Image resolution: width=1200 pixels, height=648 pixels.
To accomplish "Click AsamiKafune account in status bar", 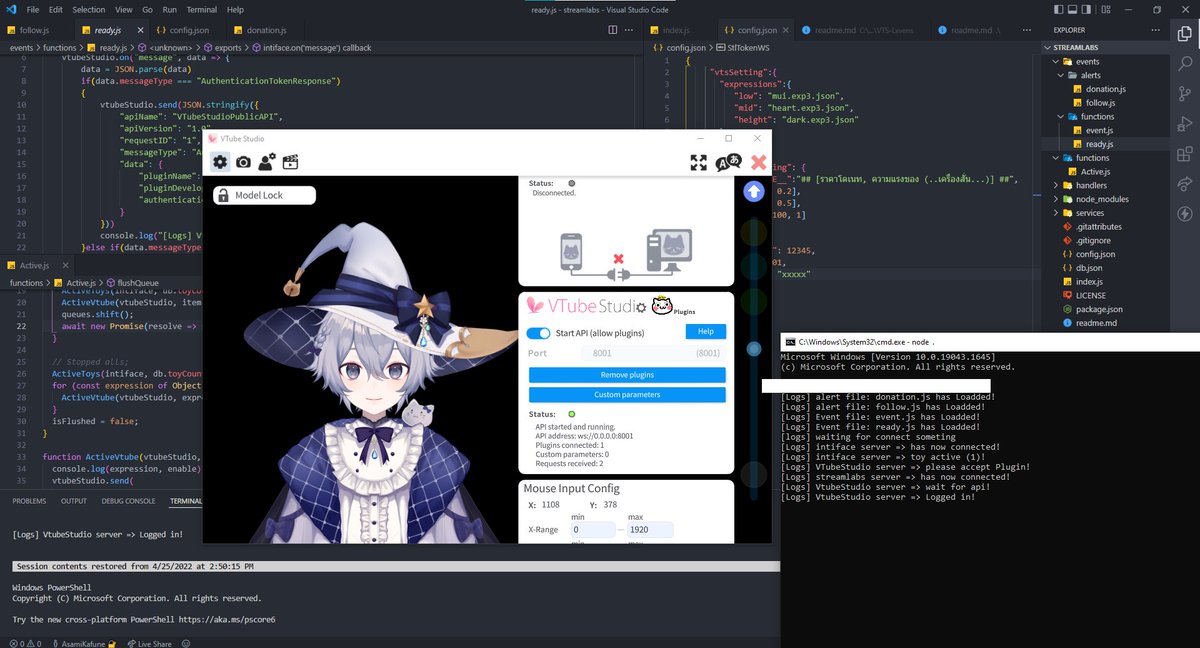I will tap(86, 644).
